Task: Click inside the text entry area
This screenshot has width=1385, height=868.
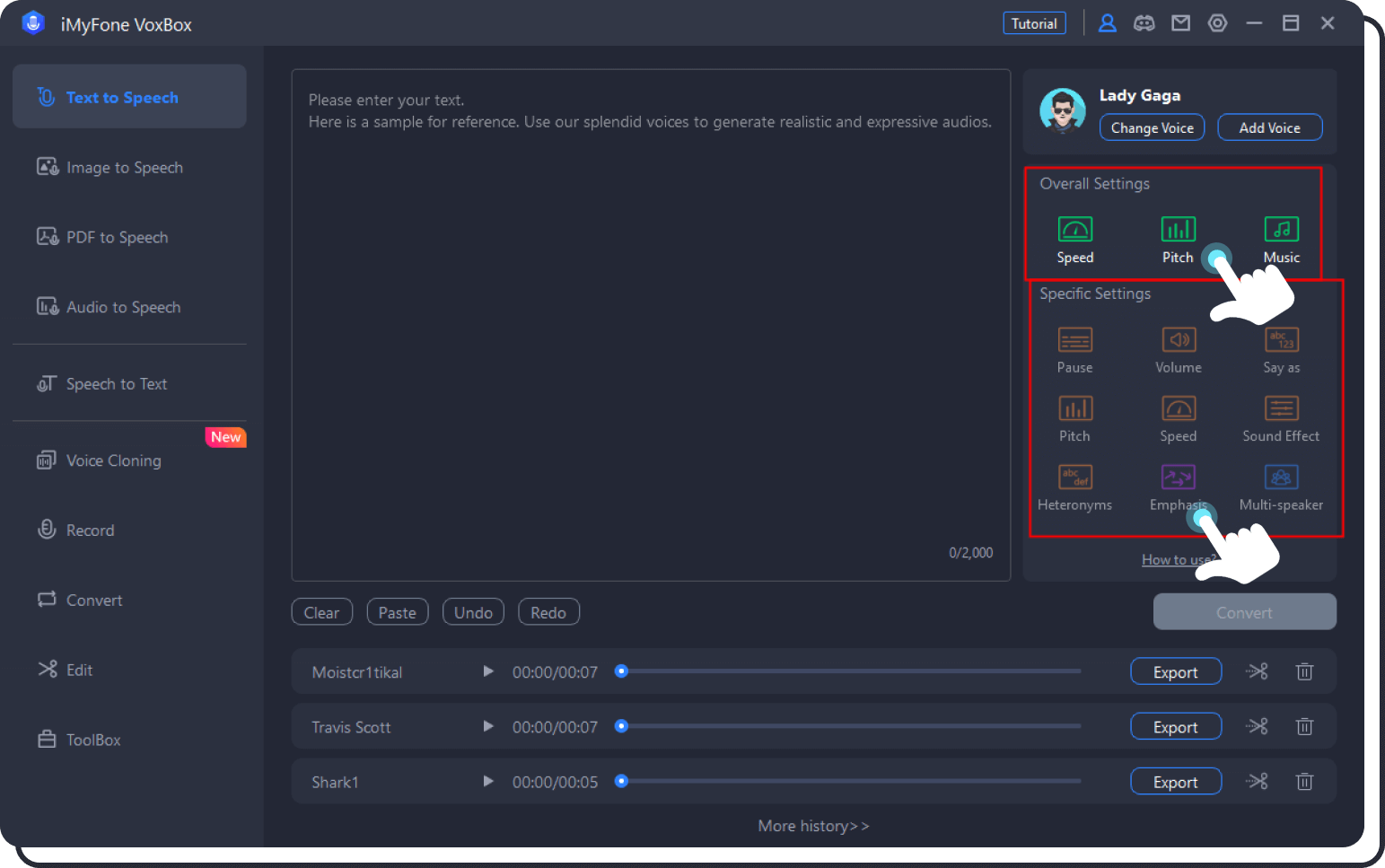Action: click(x=651, y=325)
